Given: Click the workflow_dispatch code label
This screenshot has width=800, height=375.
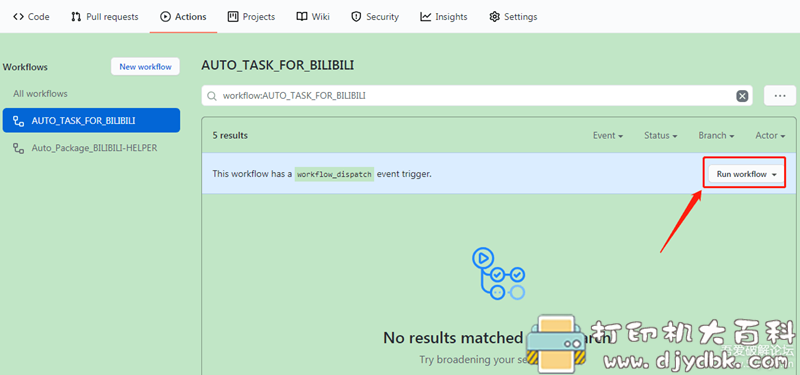Looking at the screenshot, I should click(x=335, y=174).
